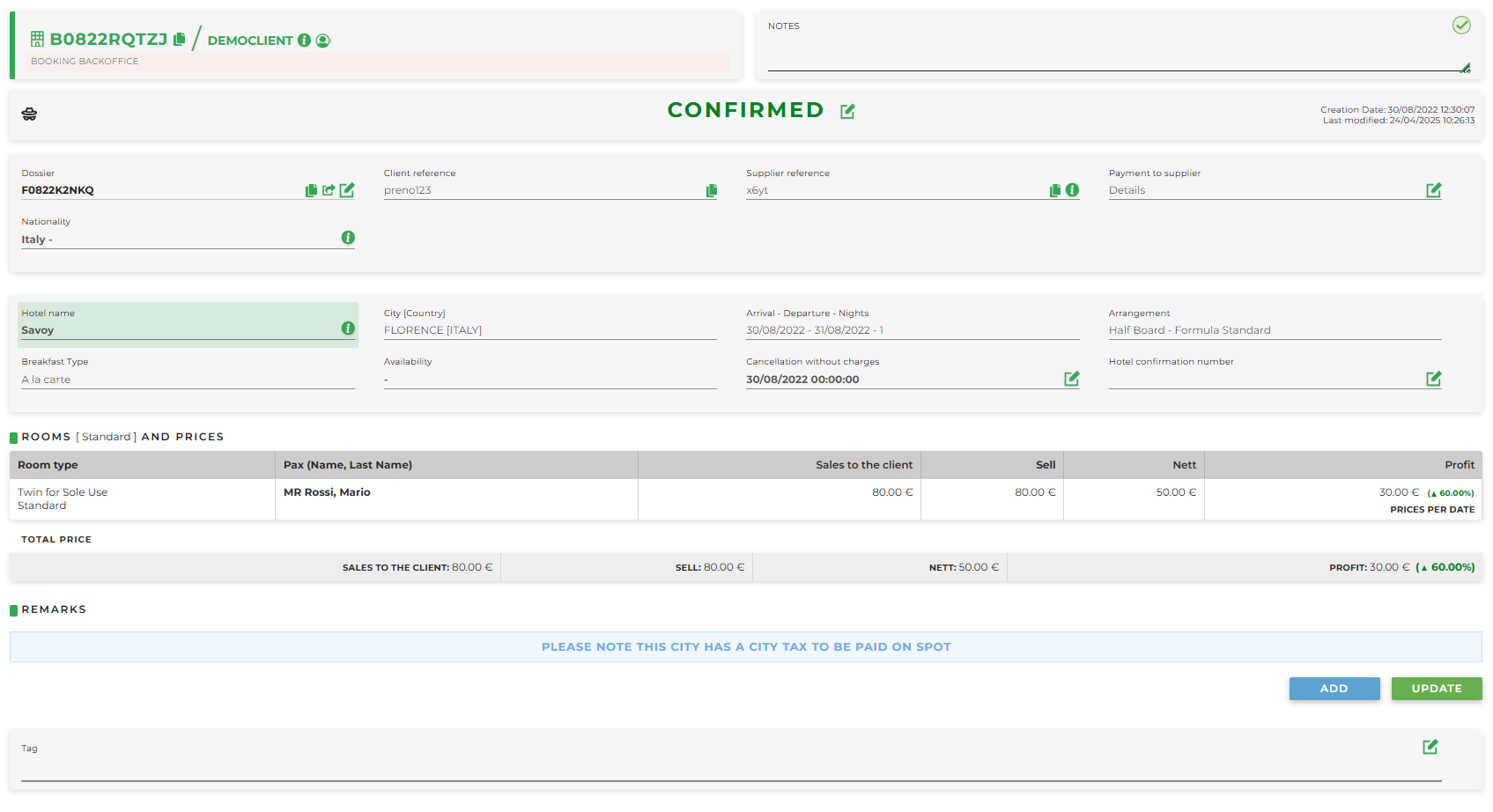
Task: Edit hotel confirmation number
Action: (x=1433, y=379)
